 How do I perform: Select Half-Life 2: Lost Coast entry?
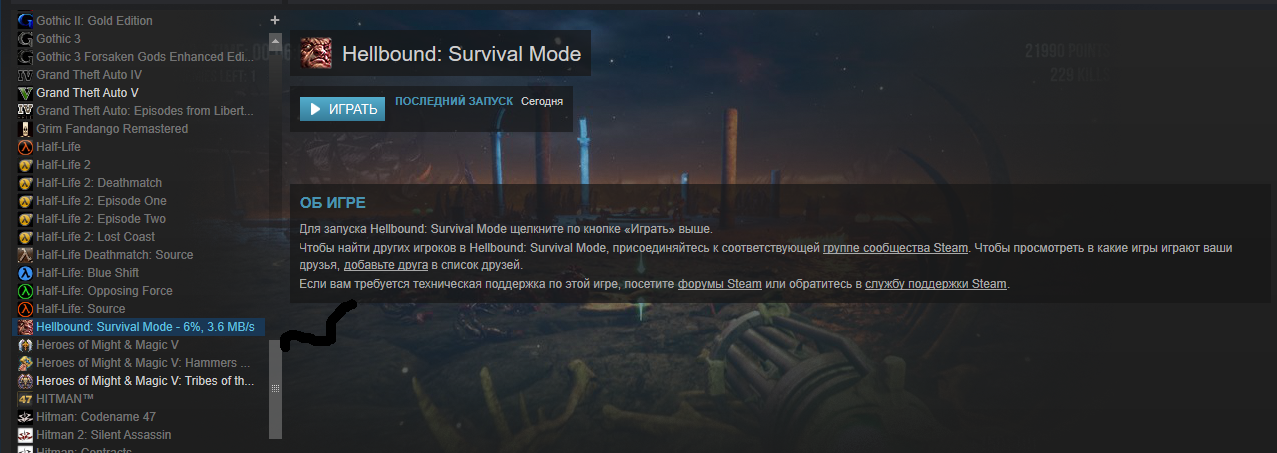(140, 237)
